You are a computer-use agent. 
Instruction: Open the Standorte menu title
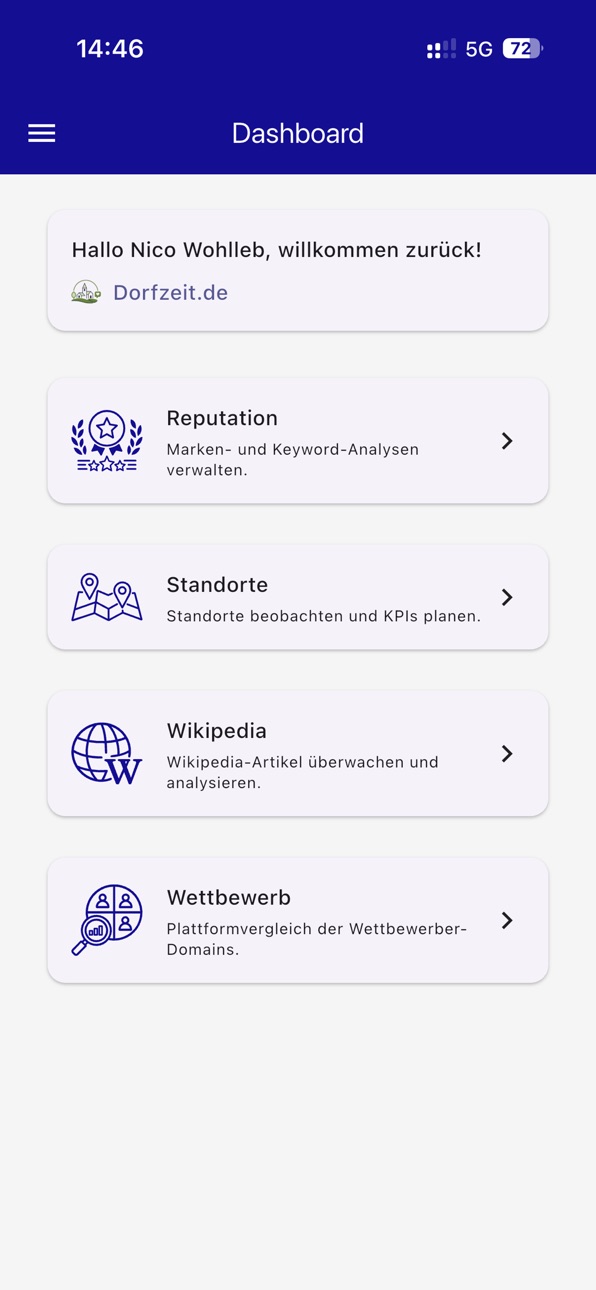217,584
